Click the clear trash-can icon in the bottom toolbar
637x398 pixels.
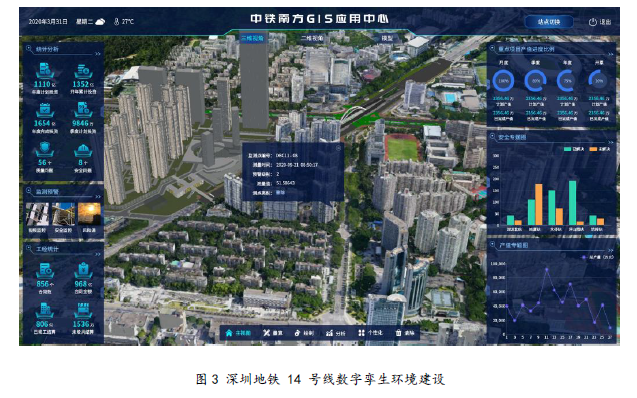399,333
